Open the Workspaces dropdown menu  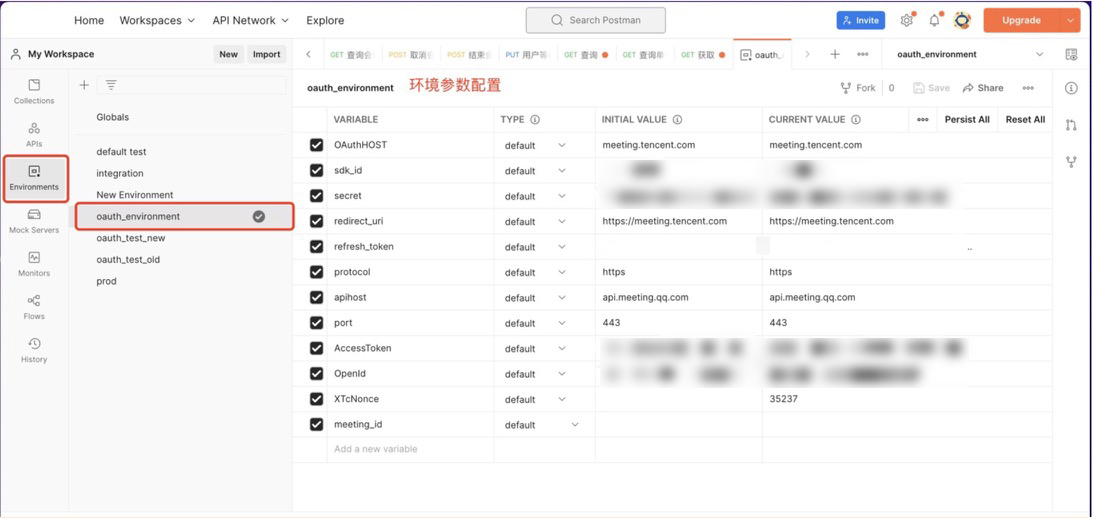click(157, 20)
